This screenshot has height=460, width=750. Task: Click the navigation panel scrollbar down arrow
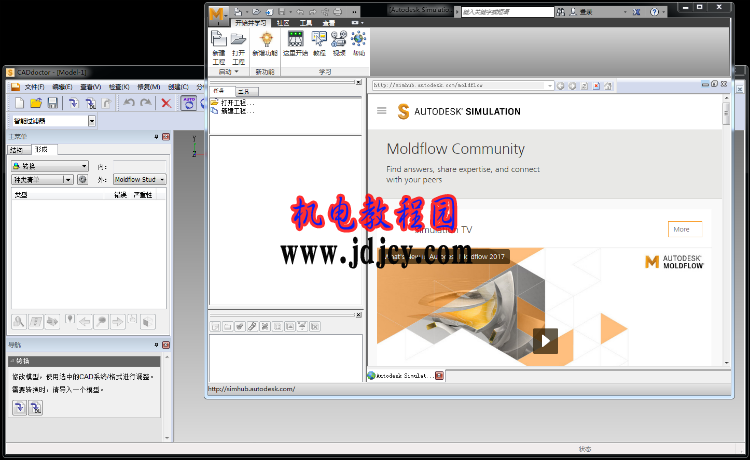167,438
